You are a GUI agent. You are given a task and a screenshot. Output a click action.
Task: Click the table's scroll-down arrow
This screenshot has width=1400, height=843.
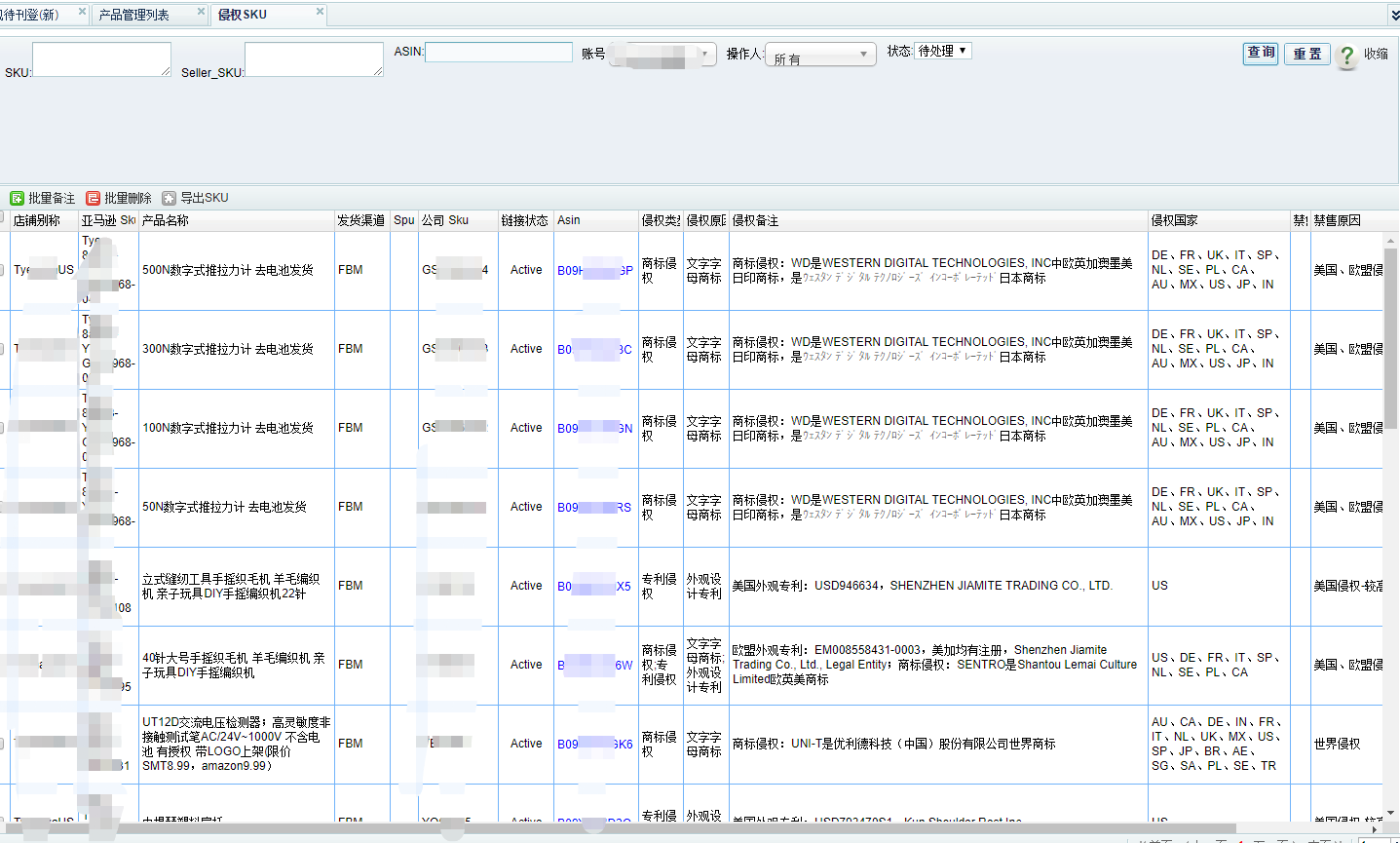[x=1391, y=812]
